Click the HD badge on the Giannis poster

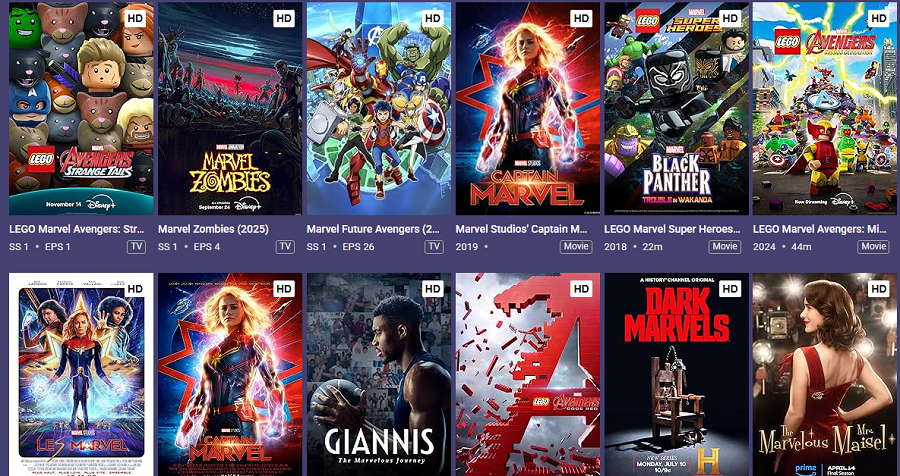click(433, 289)
